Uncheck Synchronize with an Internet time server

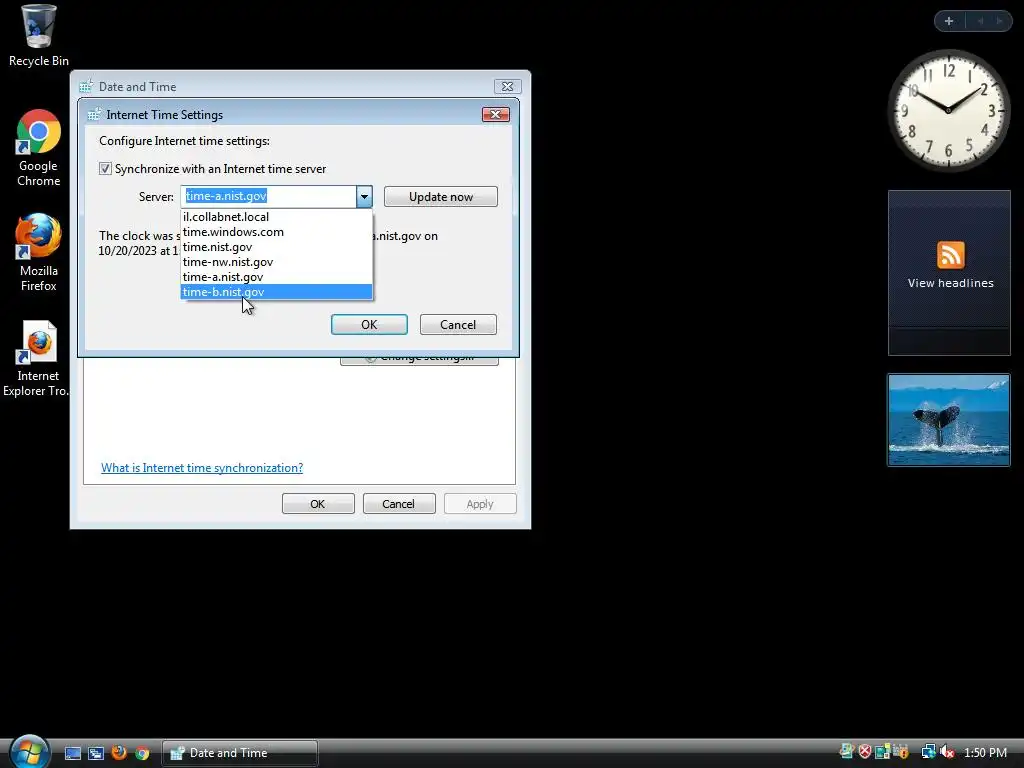point(105,168)
